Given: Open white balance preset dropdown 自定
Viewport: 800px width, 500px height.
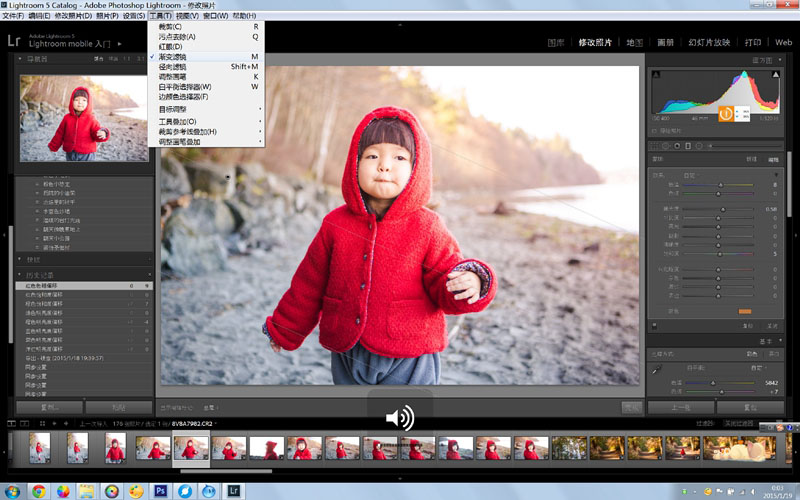Looking at the screenshot, I should click(758, 368).
